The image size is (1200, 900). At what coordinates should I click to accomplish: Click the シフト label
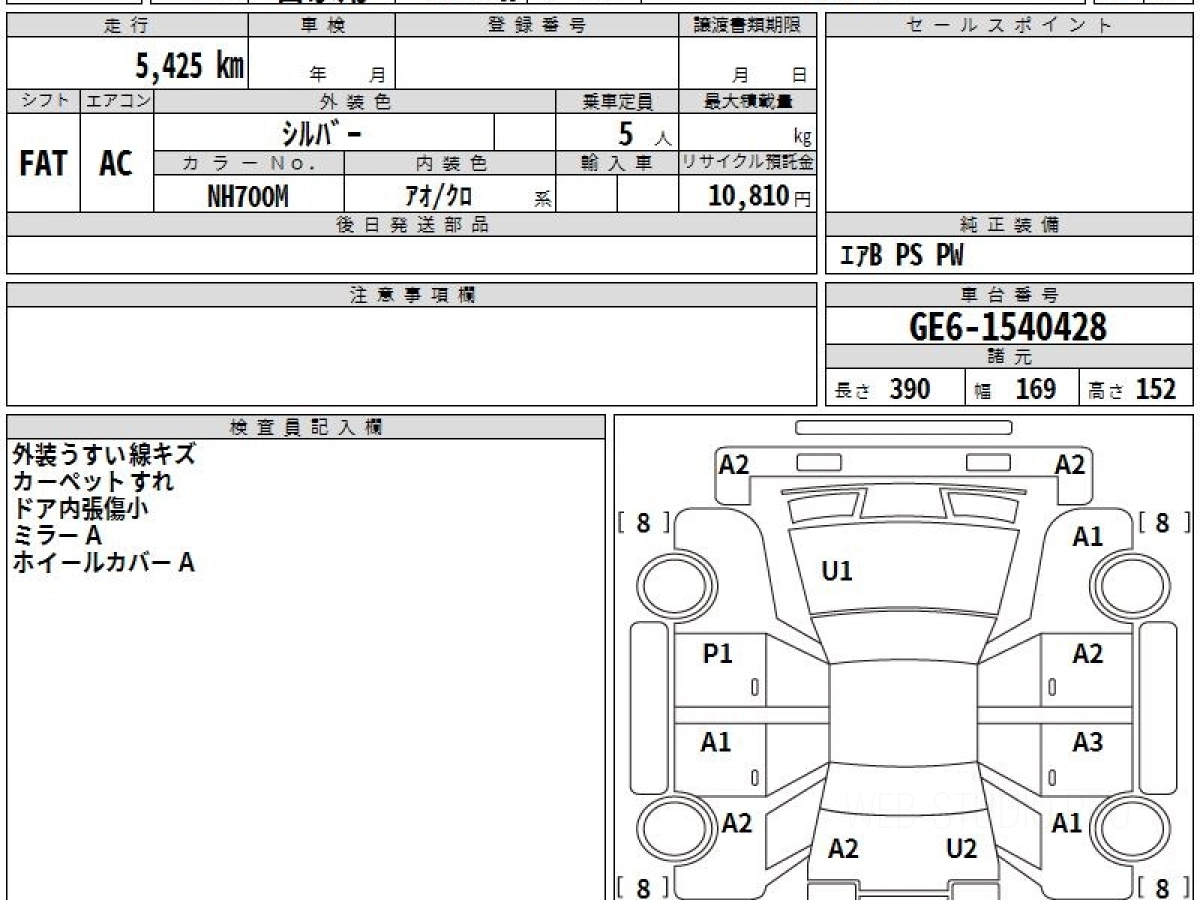[44, 101]
